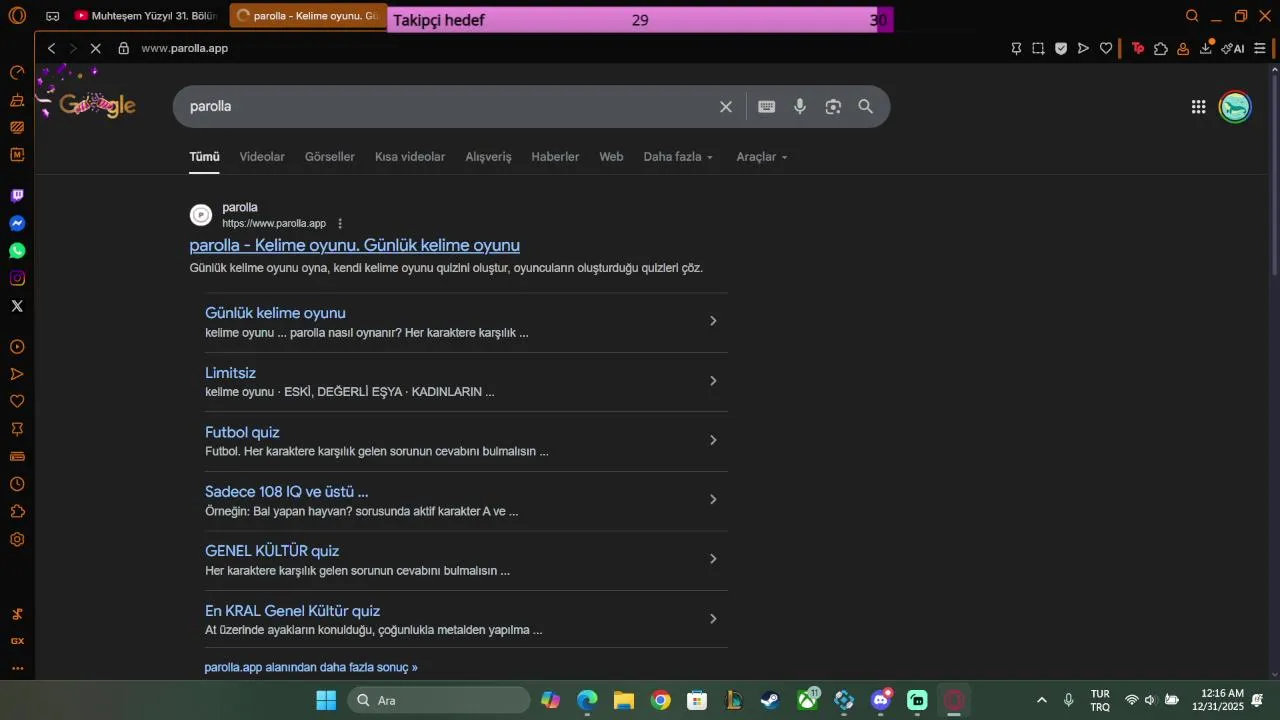This screenshot has height=720, width=1280.
Task: Open the Downloads icon in toolbar
Action: tap(1206, 48)
